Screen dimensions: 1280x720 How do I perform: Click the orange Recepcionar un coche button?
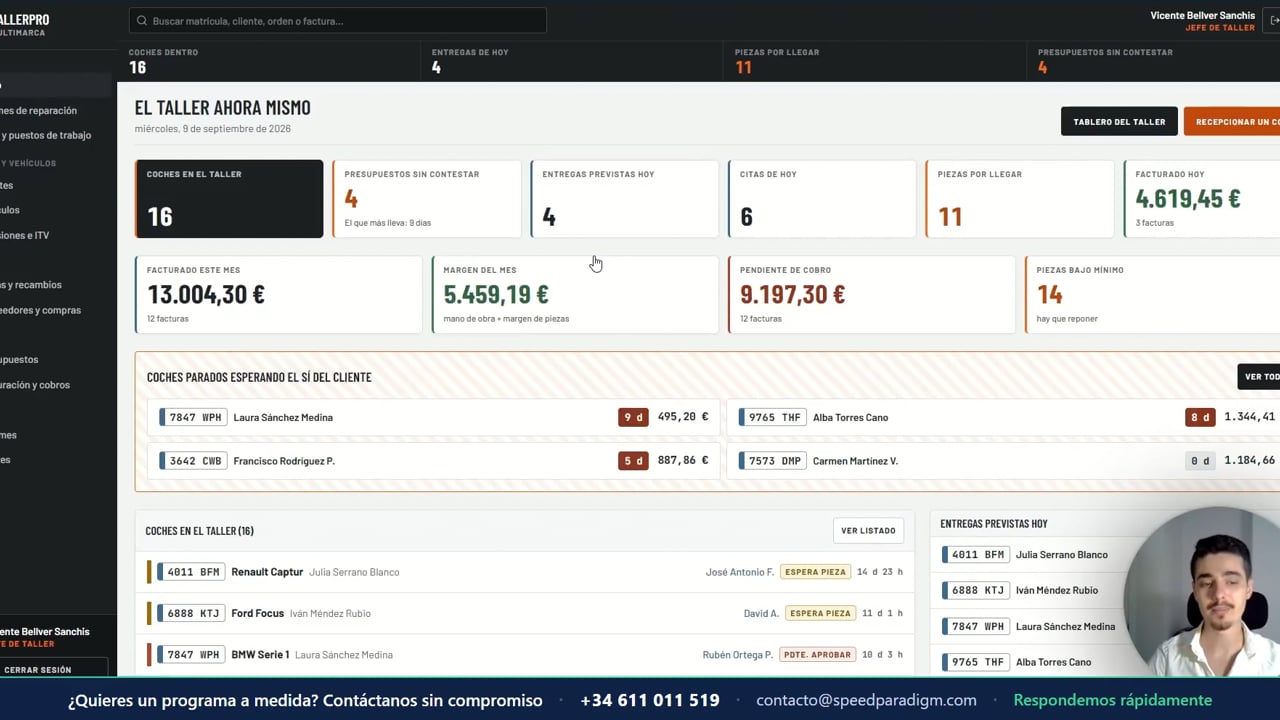click(x=1232, y=121)
